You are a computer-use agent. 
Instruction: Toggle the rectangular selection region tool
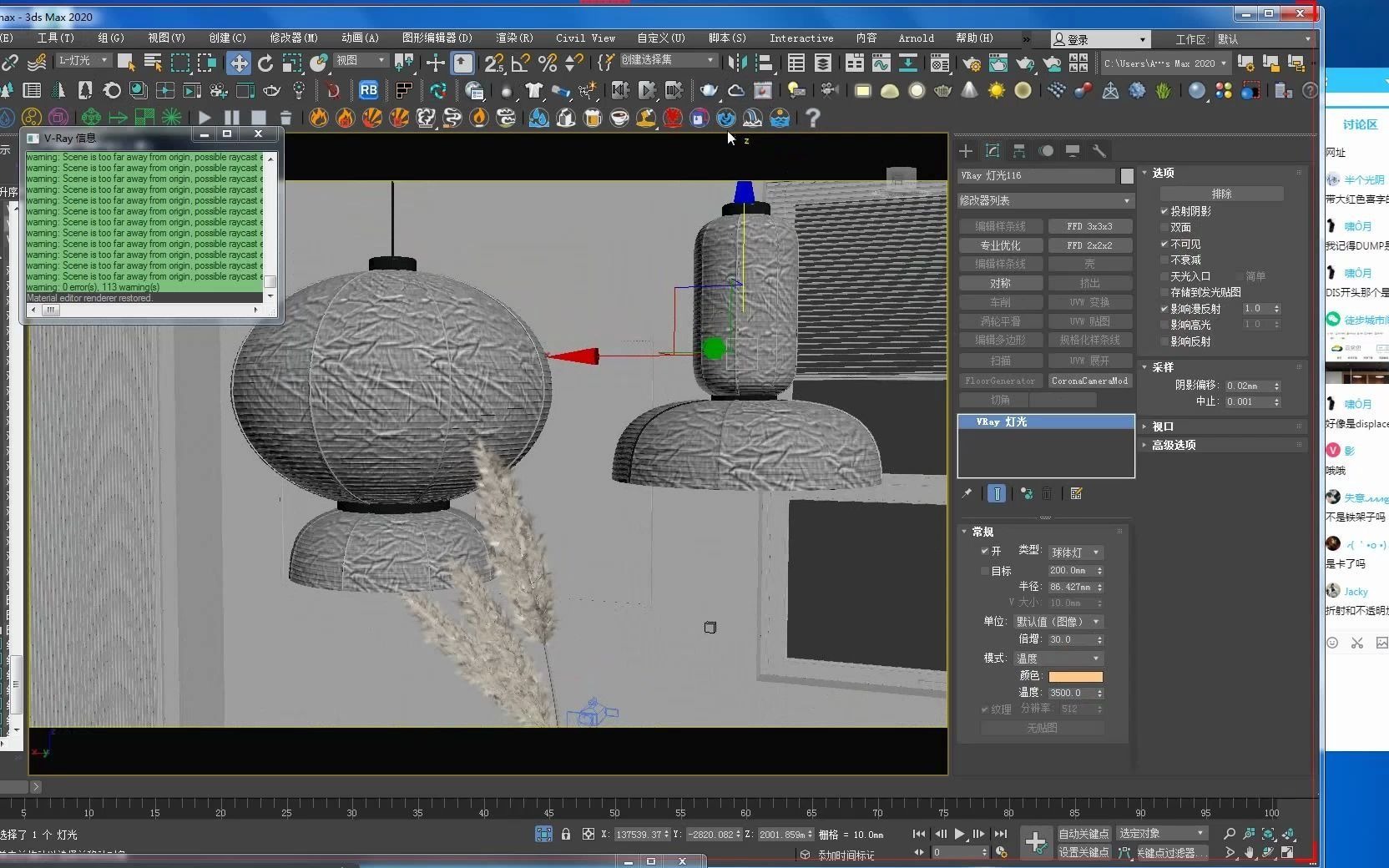pyautogui.click(x=180, y=63)
